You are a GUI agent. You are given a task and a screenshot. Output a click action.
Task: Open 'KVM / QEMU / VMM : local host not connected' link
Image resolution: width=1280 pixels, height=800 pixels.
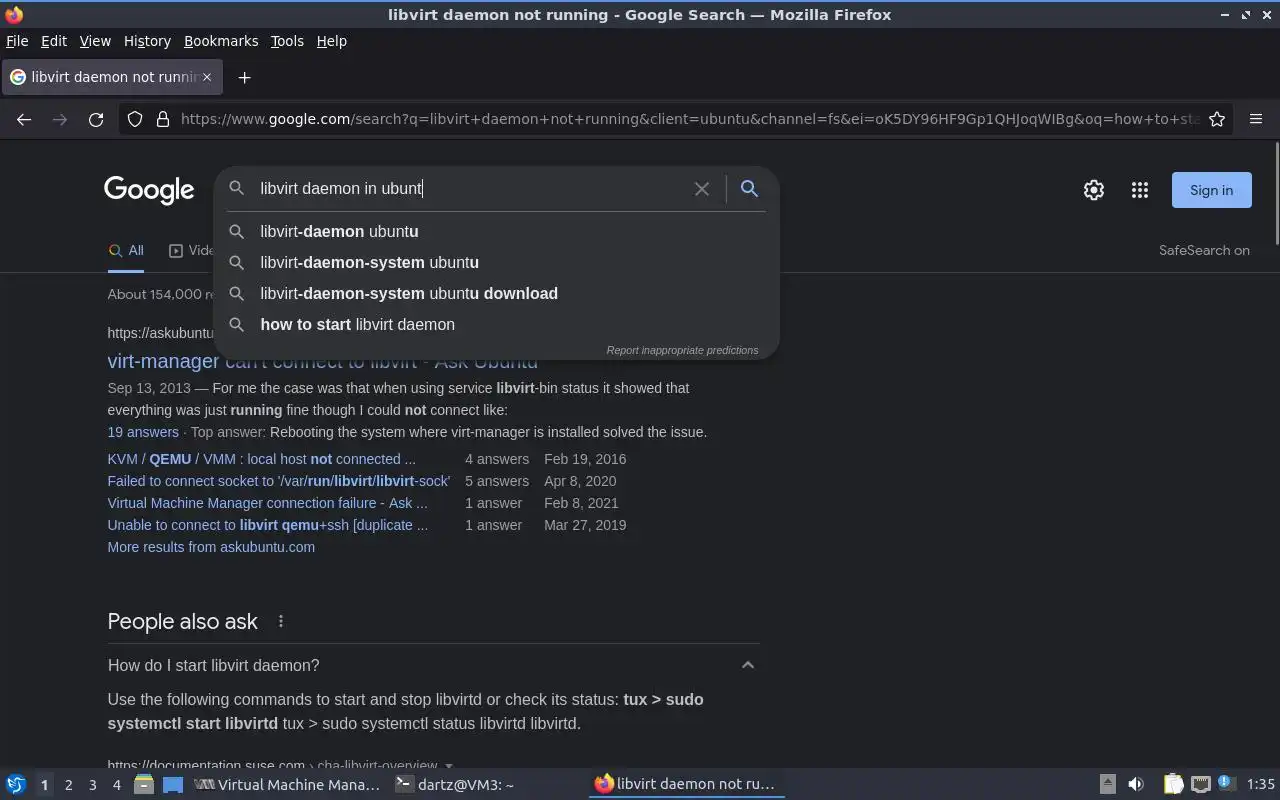[261, 459]
